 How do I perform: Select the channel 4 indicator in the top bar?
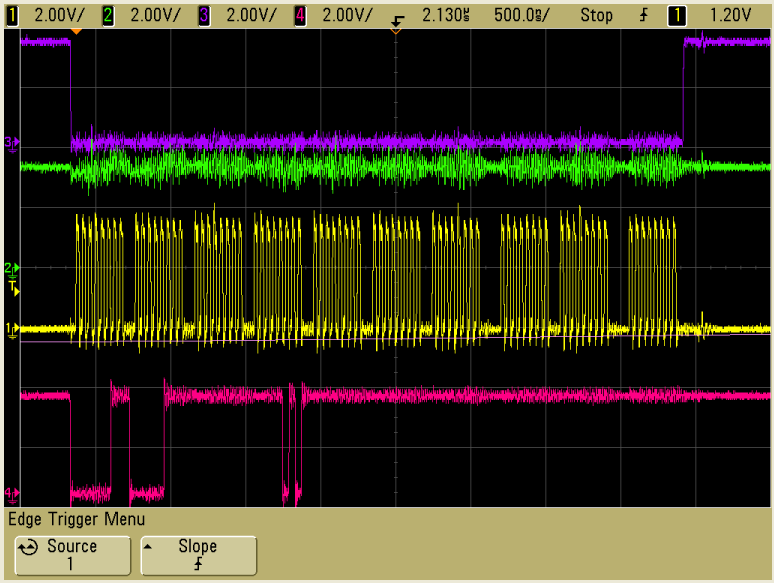(x=300, y=16)
